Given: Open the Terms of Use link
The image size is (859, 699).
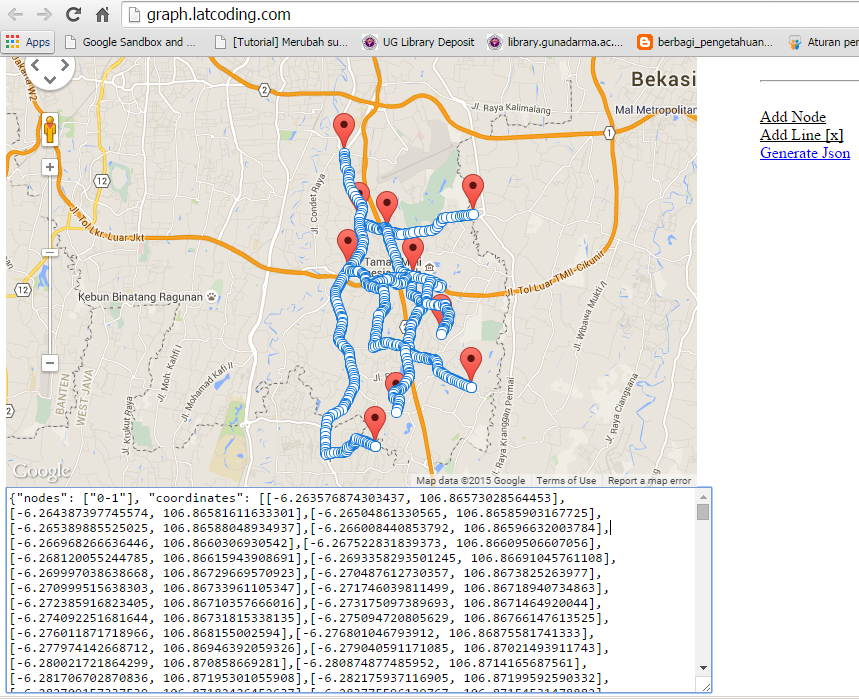Looking at the screenshot, I should tap(566, 480).
